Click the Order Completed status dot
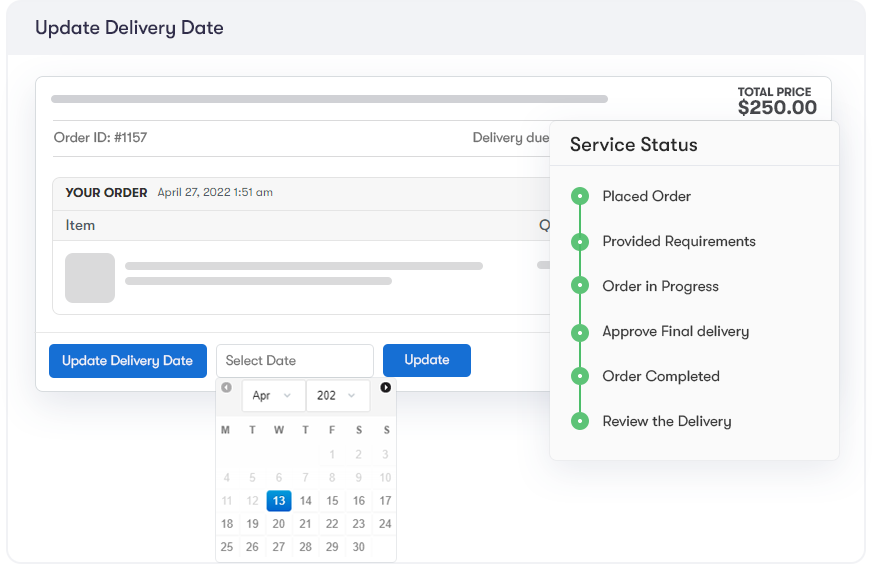The width and height of the screenshot is (872, 564). coord(580,376)
